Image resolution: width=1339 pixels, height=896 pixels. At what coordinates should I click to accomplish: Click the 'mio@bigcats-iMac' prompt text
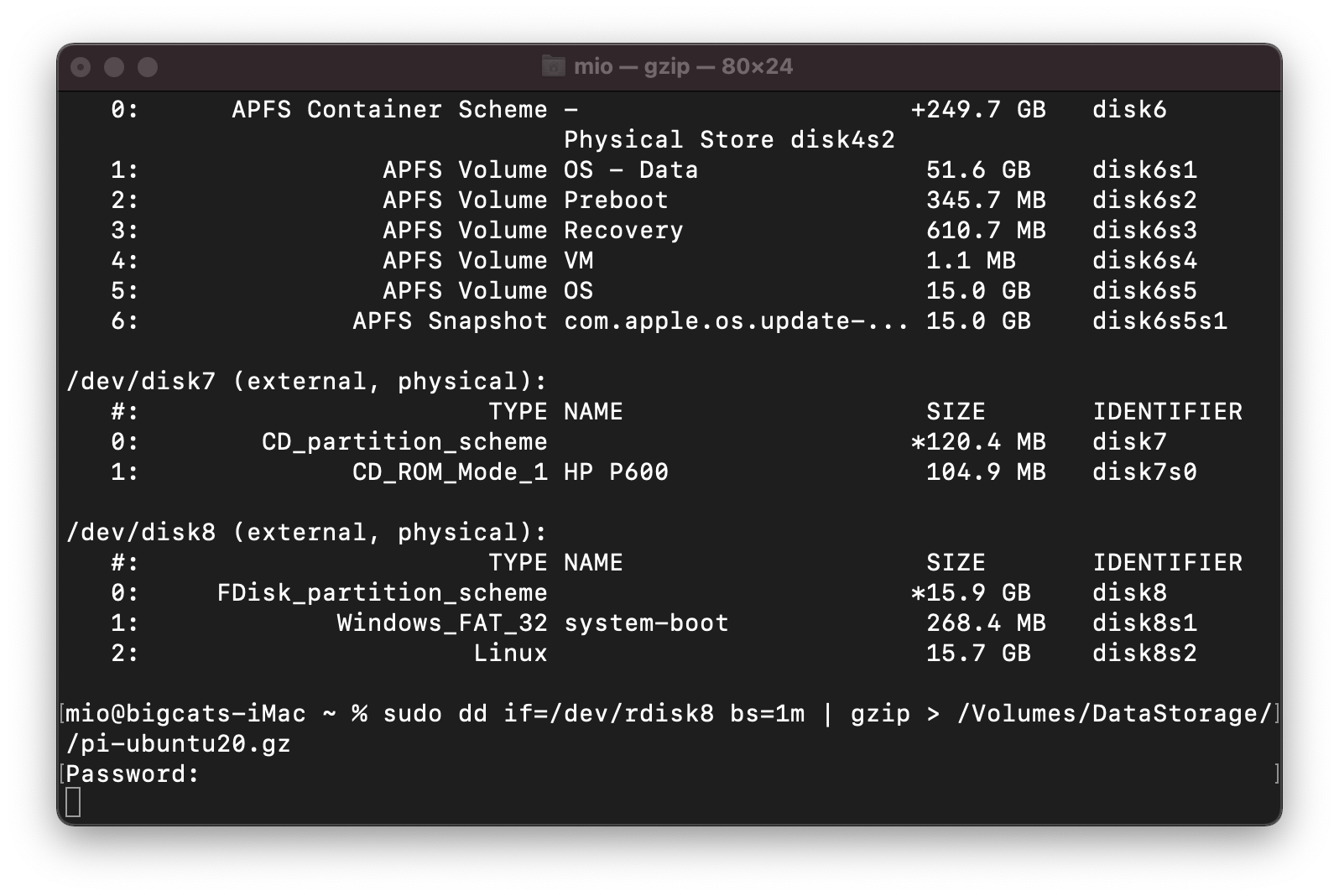(x=185, y=713)
